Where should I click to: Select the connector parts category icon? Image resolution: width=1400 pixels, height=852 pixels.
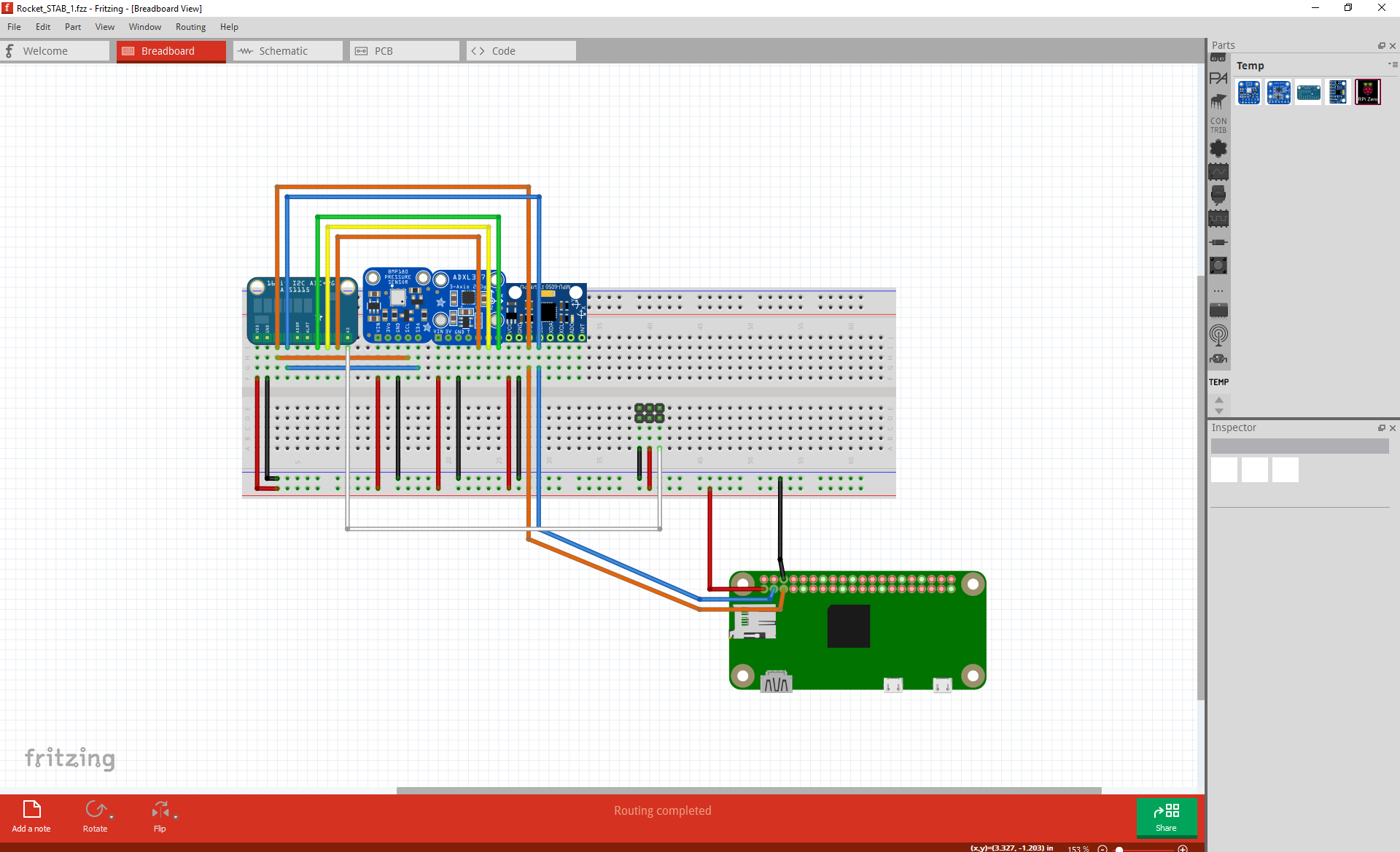point(1218,195)
